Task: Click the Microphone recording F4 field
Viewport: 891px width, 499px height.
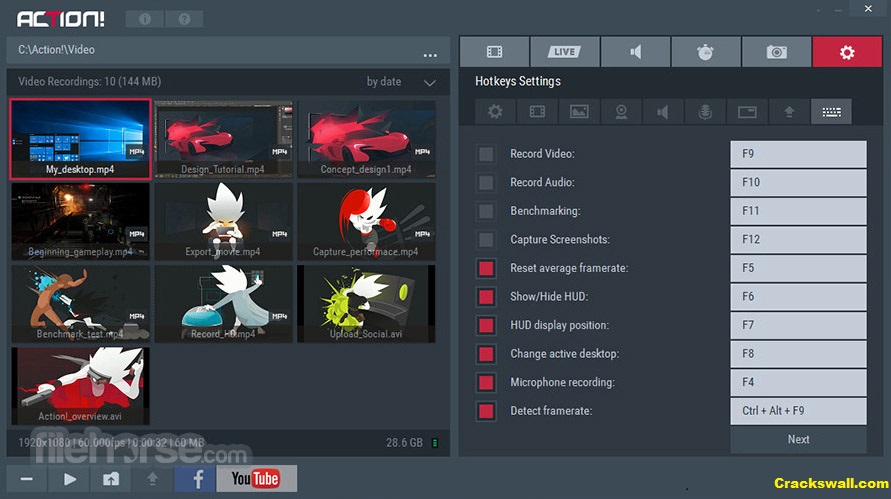Action: coord(798,382)
